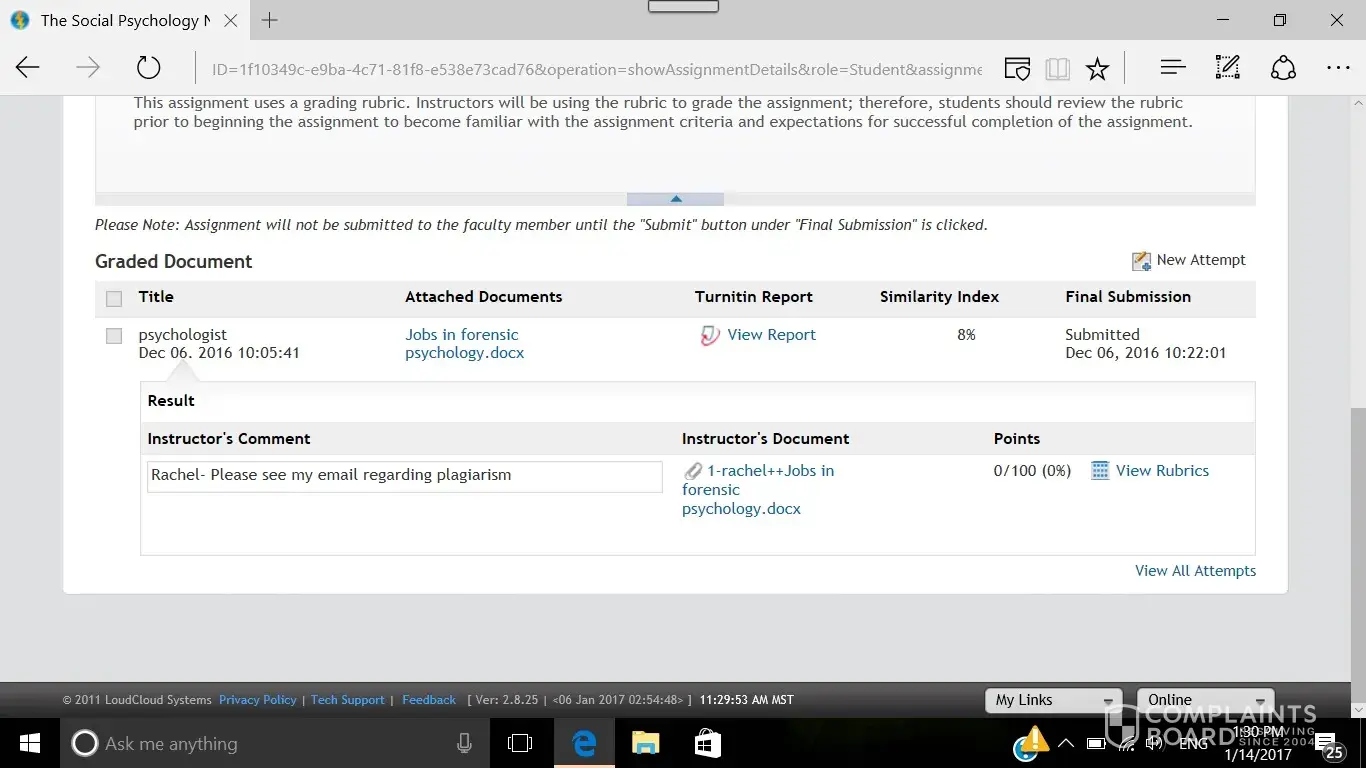Image resolution: width=1366 pixels, height=768 pixels.
Task: Click the View Rubrics grid icon
Action: click(x=1100, y=471)
